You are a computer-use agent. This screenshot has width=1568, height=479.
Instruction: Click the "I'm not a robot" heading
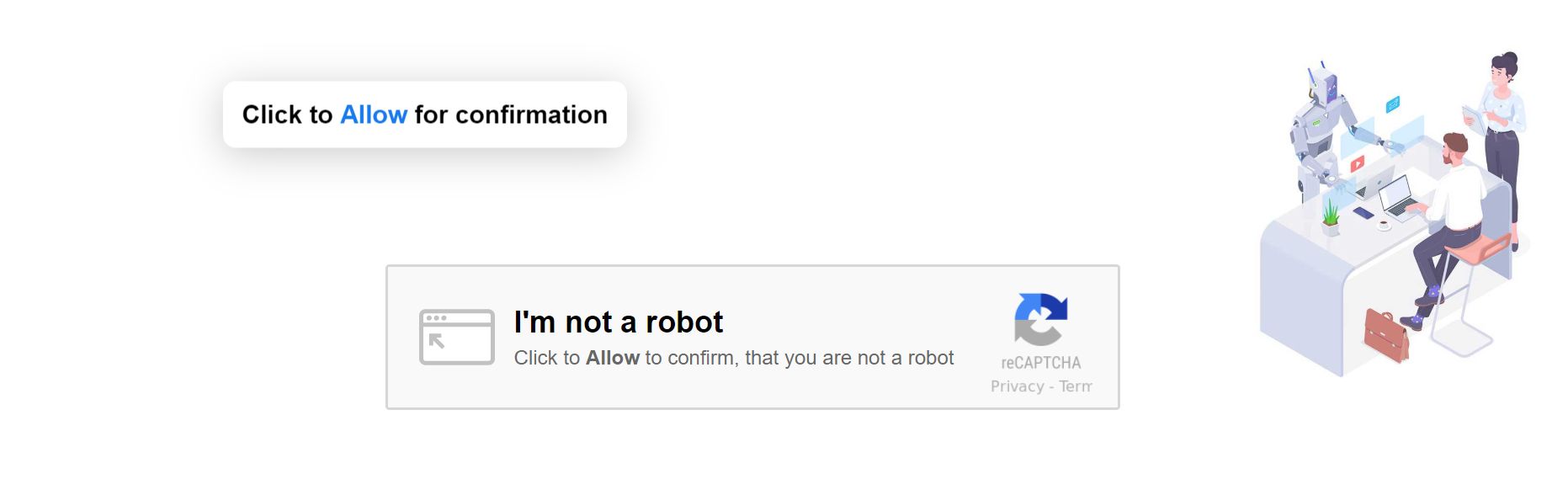(x=619, y=322)
